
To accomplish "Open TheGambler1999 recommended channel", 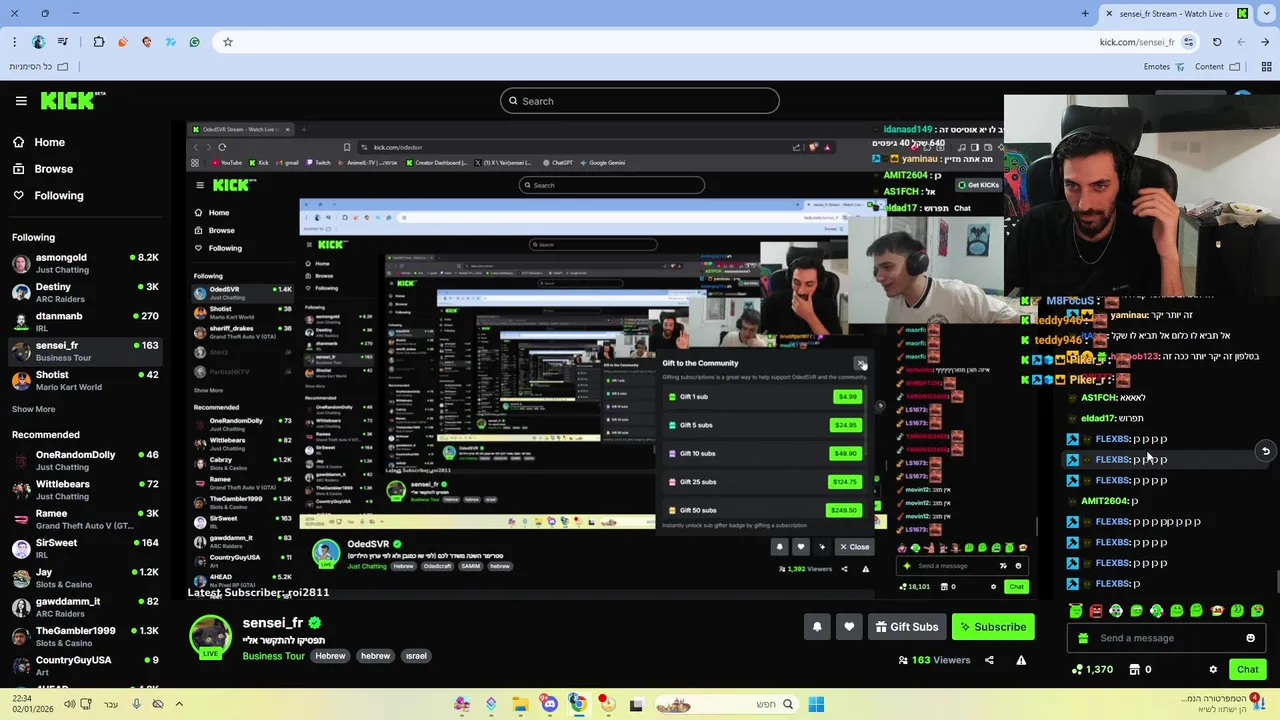I will pyautogui.click(x=84, y=637).
